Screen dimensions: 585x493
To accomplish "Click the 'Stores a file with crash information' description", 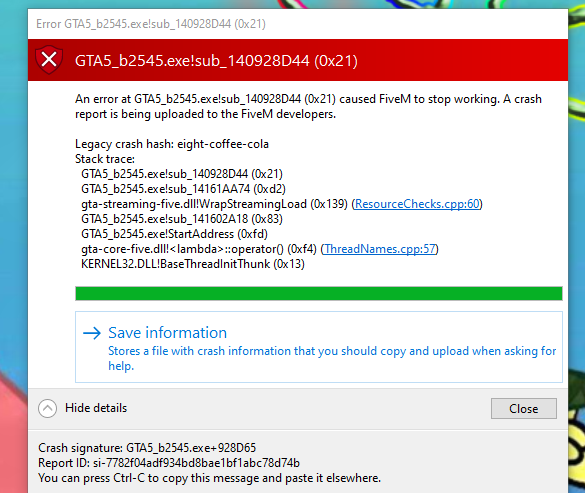I will (332, 358).
